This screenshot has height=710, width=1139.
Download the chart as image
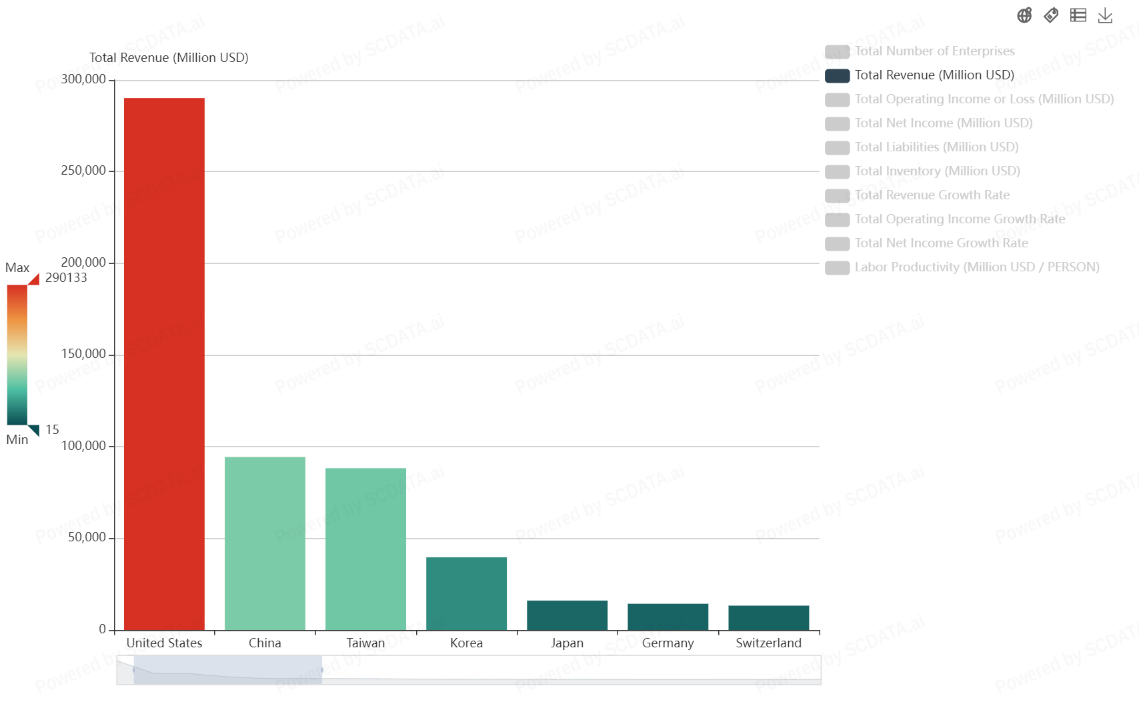(x=1105, y=15)
